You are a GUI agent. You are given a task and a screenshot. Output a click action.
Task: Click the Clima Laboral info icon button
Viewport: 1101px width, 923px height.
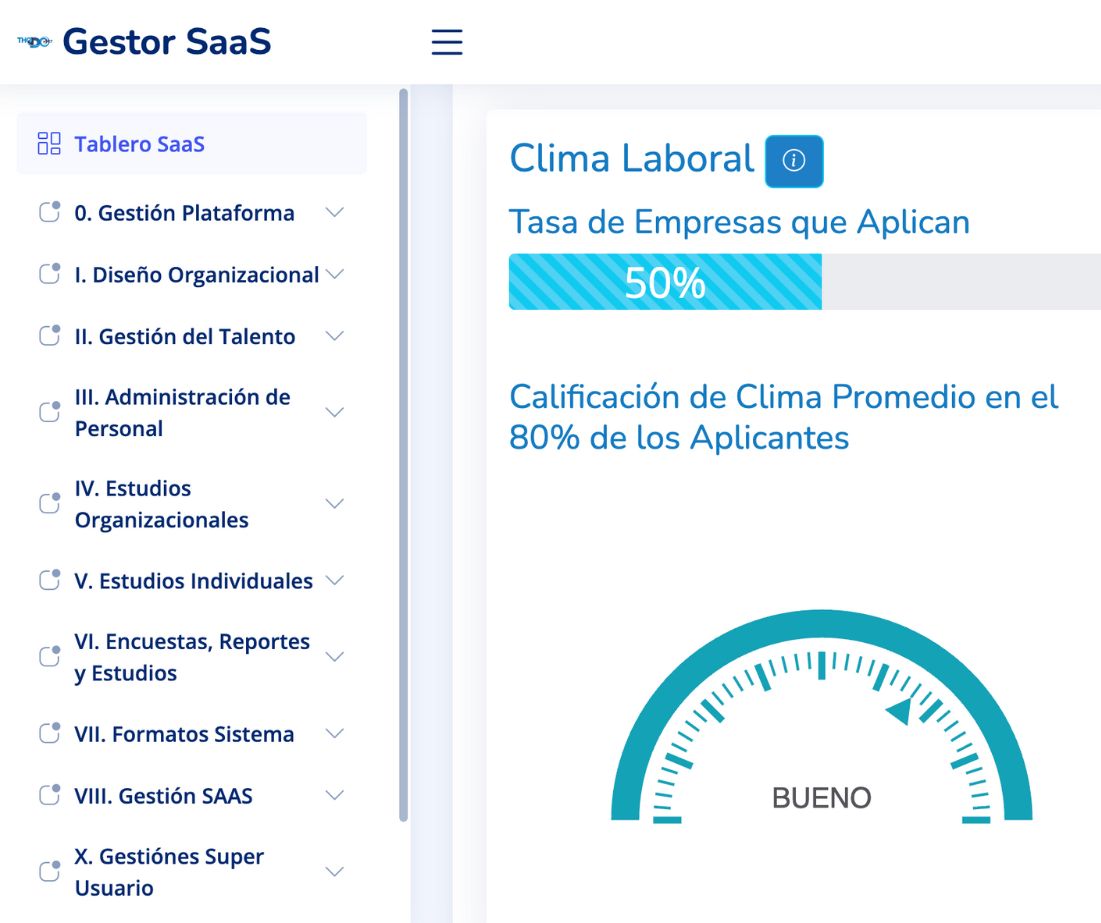pos(793,161)
